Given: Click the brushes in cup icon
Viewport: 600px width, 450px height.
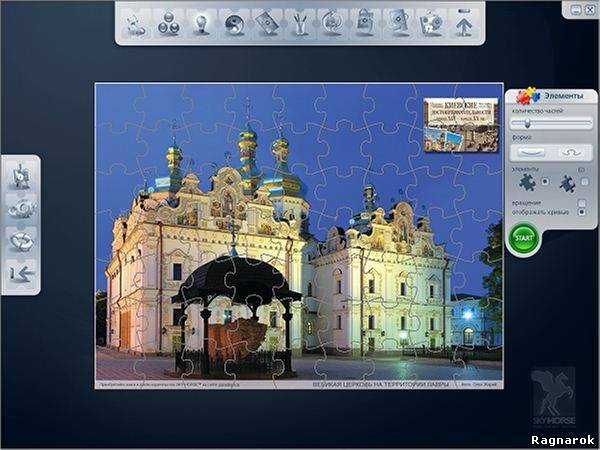Looking at the screenshot, I should (x=299, y=23).
